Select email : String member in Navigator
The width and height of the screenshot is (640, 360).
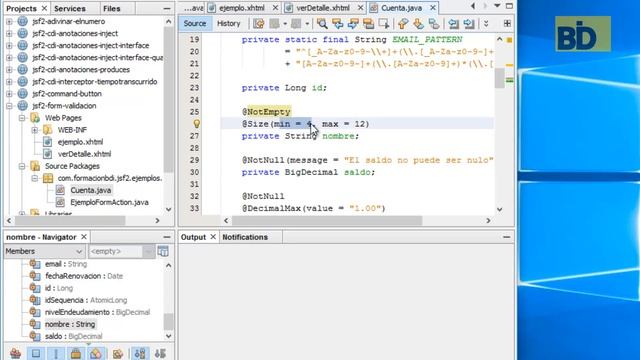coord(66,264)
